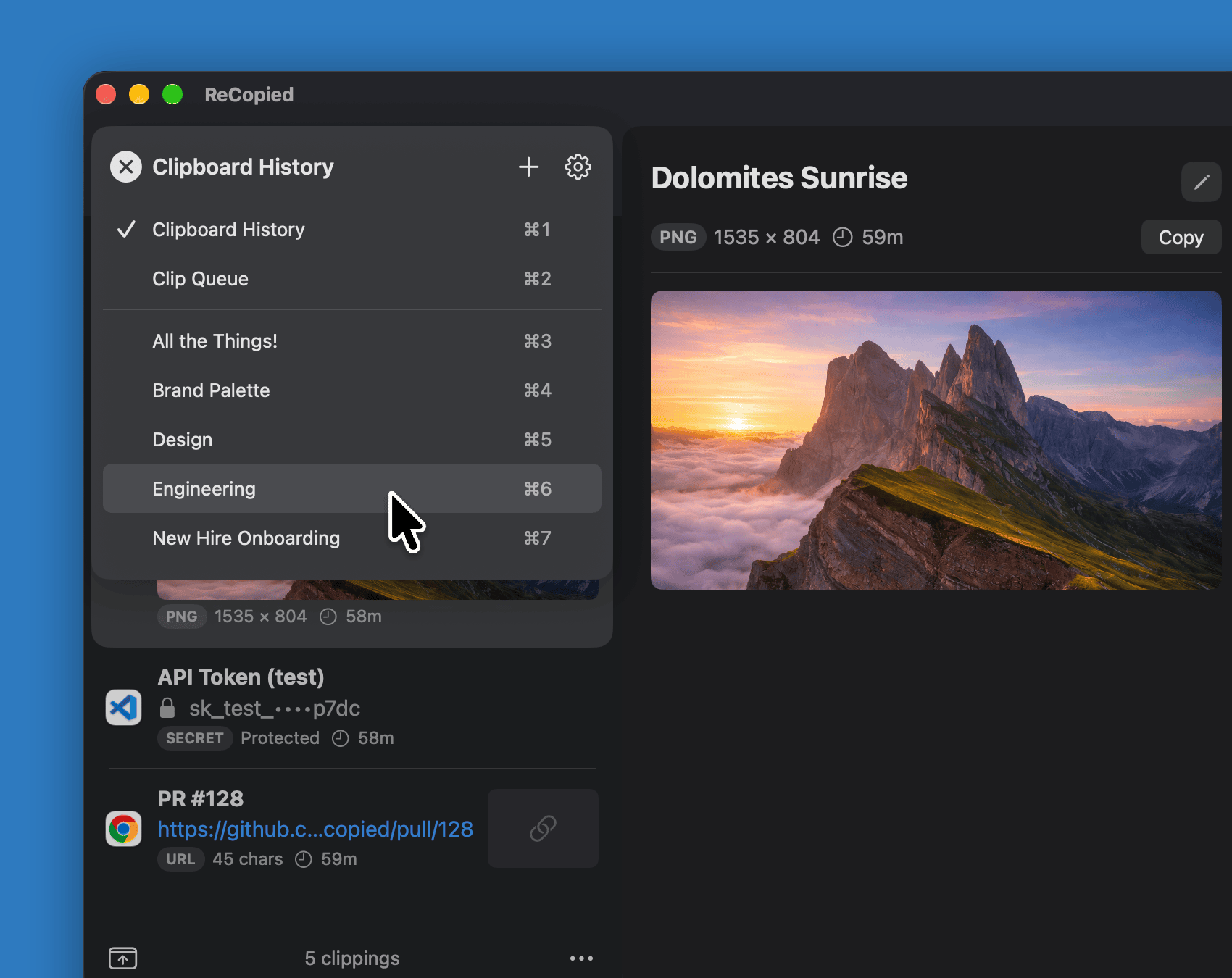This screenshot has height=978, width=1232.
Task: Click the partially hidden image clipping thumbnail
Action: (378, 589)
